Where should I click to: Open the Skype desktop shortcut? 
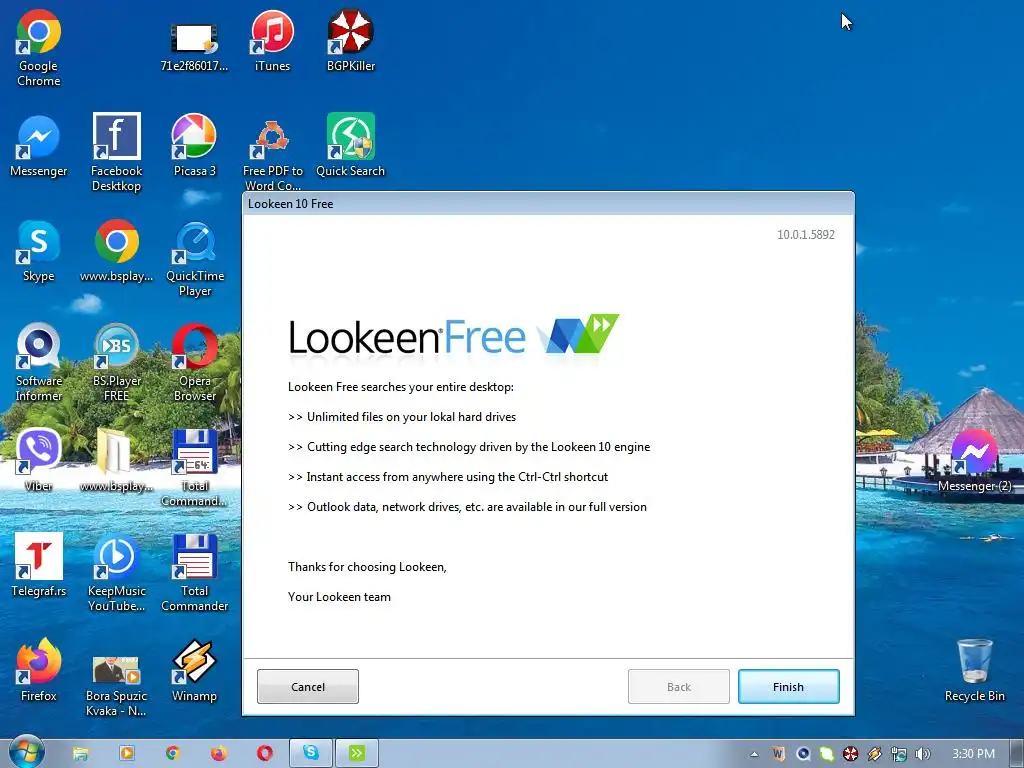point(39,251)
